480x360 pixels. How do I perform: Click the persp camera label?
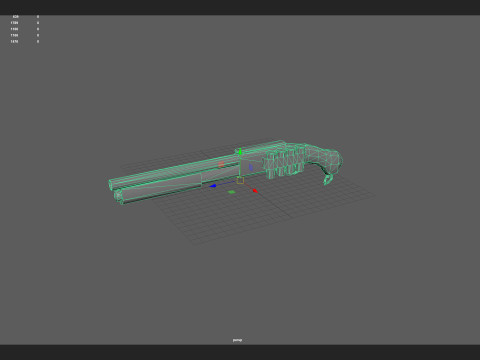pos(237,340)
